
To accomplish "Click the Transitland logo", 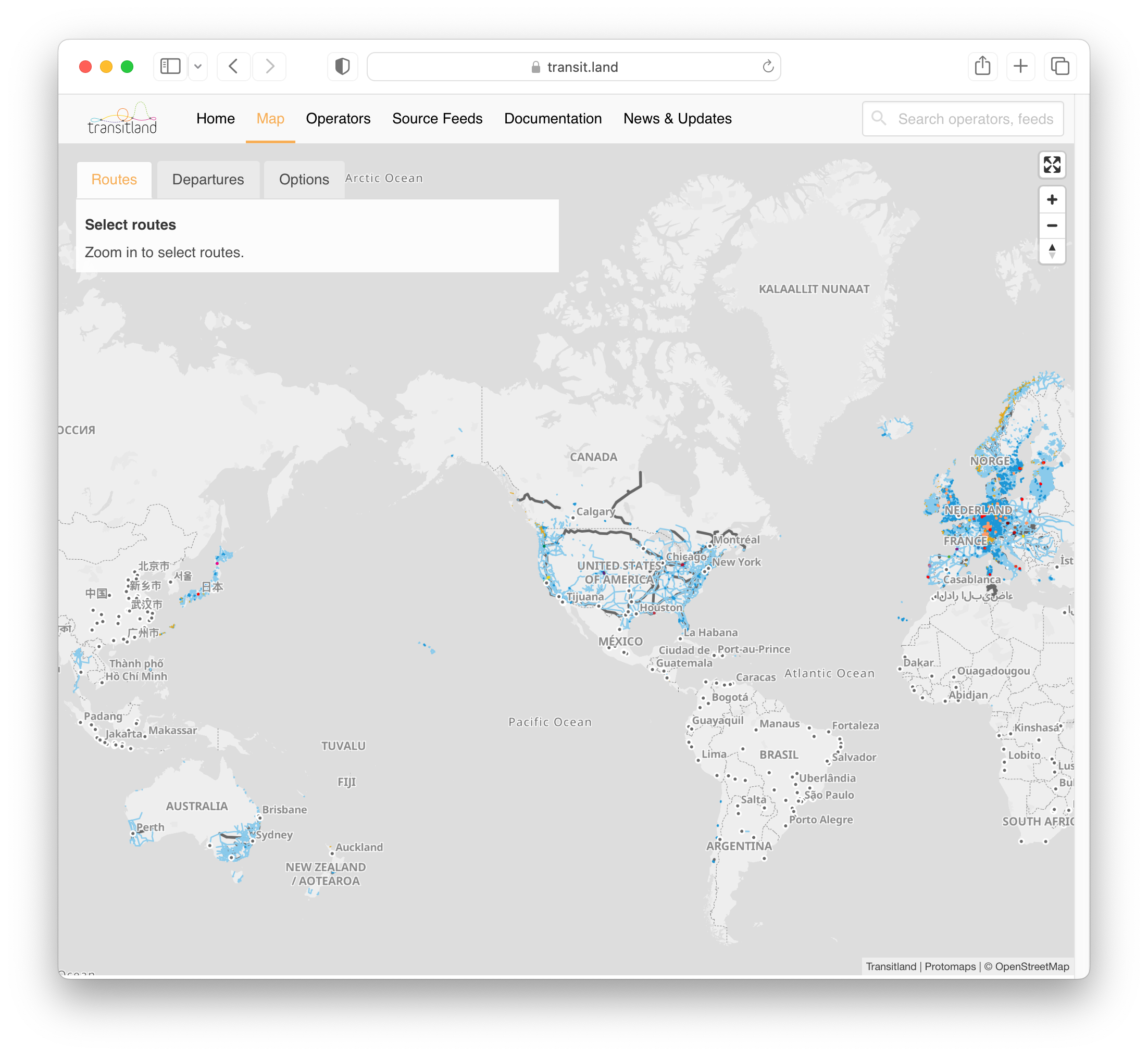I will (122, 119).
